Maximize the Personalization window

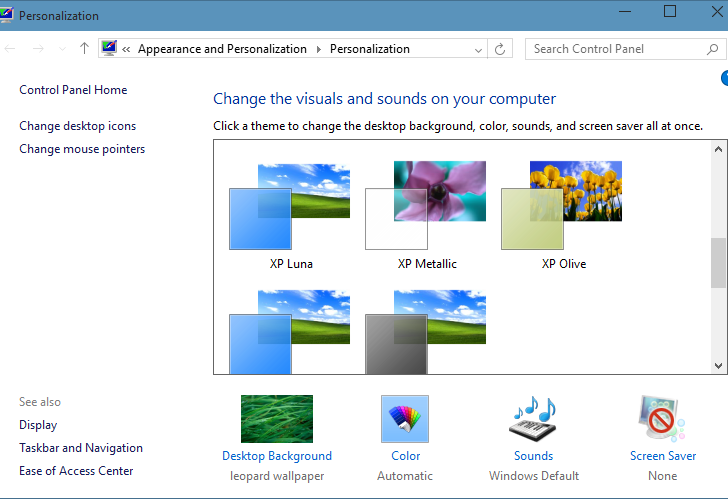(x=670, y=11)
